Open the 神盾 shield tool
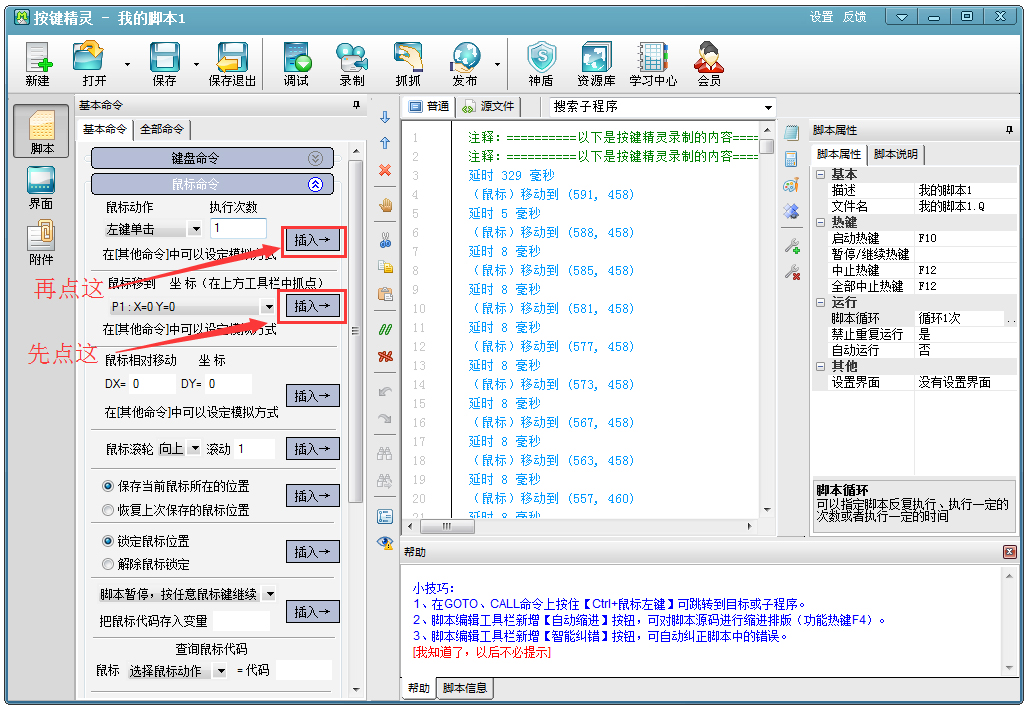This screenshot has height=708, width=1028. pos(542,64)
